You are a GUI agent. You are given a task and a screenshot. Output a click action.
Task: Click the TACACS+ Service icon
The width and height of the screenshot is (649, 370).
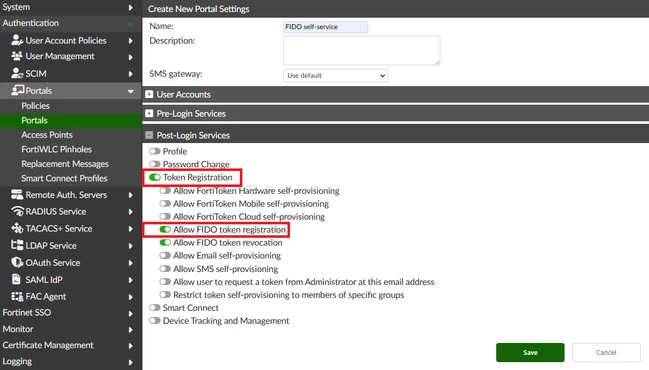coord(17,228)
